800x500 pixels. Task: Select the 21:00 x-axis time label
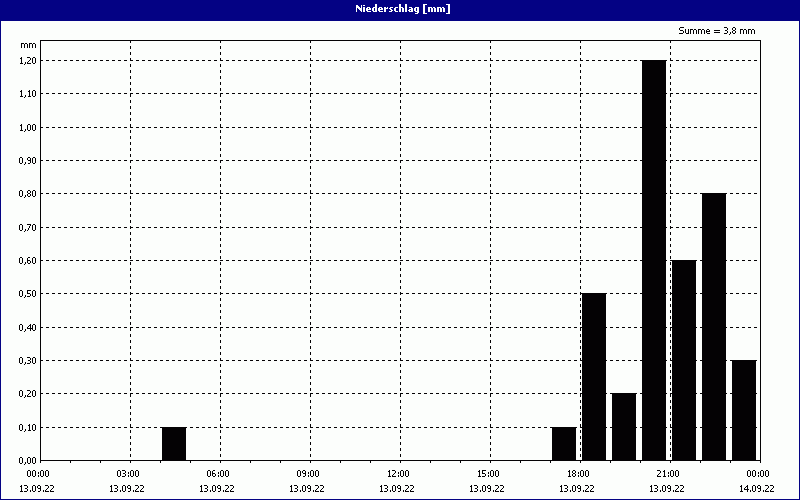(x=668, y=474)
